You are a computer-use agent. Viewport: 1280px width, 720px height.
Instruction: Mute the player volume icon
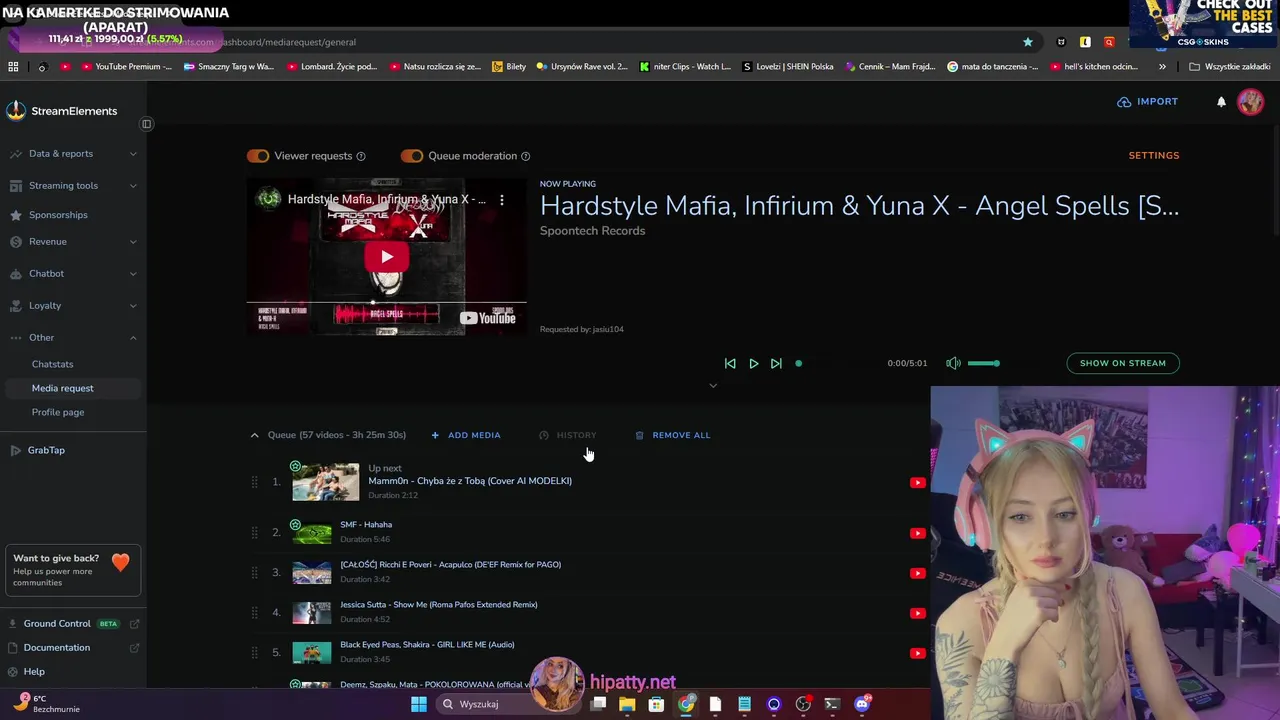click(x=953, y=363)
